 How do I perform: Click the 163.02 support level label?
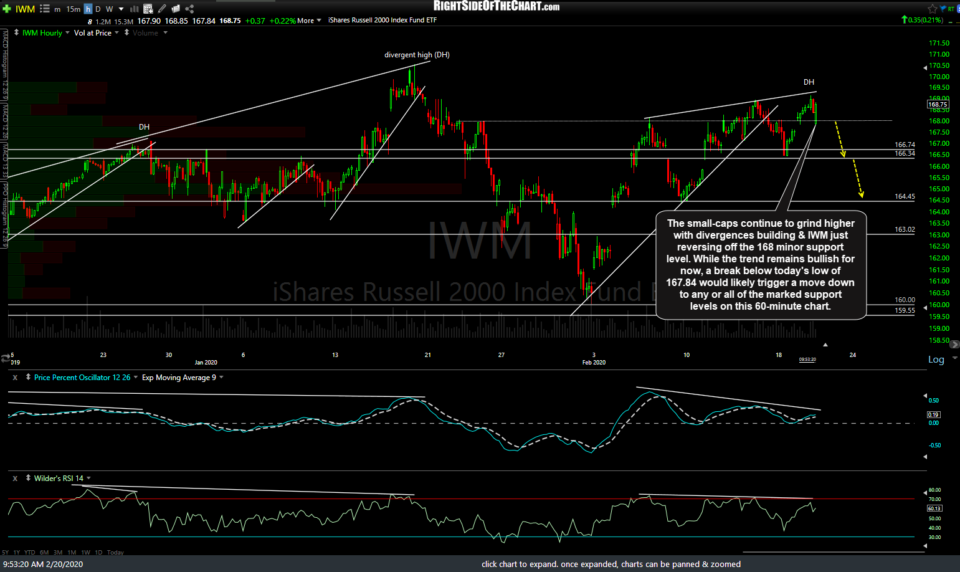pos(905,230)
